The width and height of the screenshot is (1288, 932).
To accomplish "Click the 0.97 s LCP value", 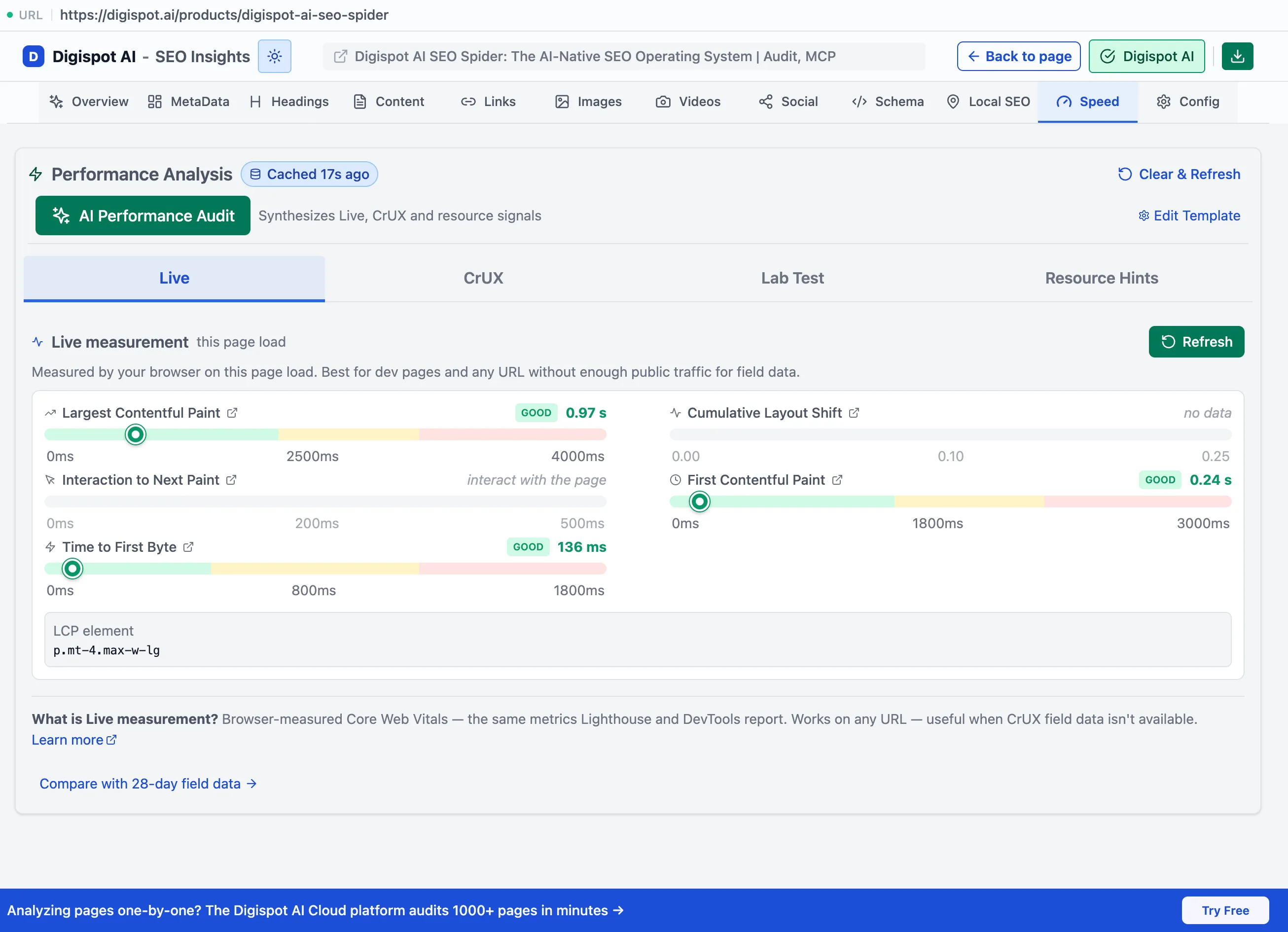I will [585, 413].
